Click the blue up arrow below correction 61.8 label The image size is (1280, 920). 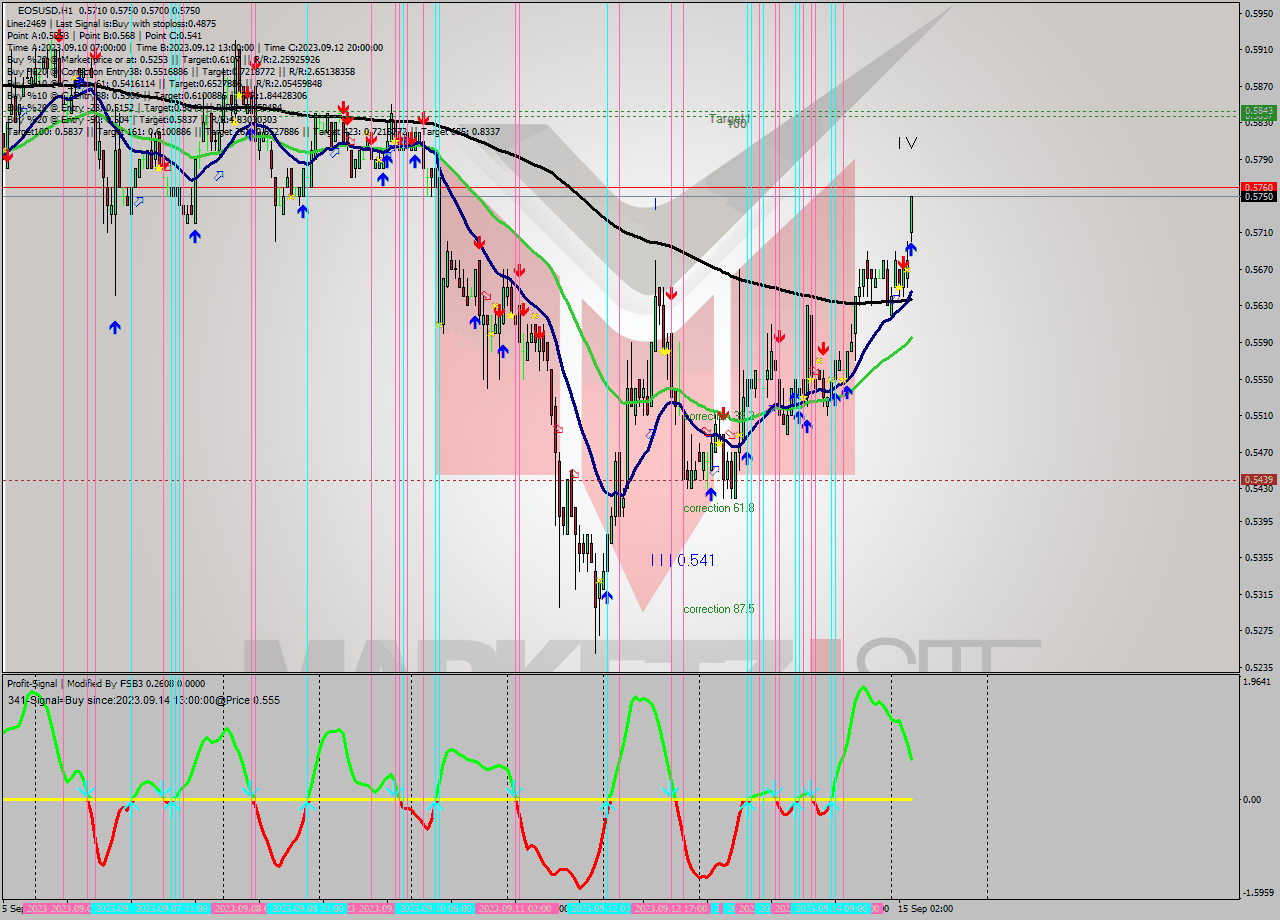coord(710,492)
